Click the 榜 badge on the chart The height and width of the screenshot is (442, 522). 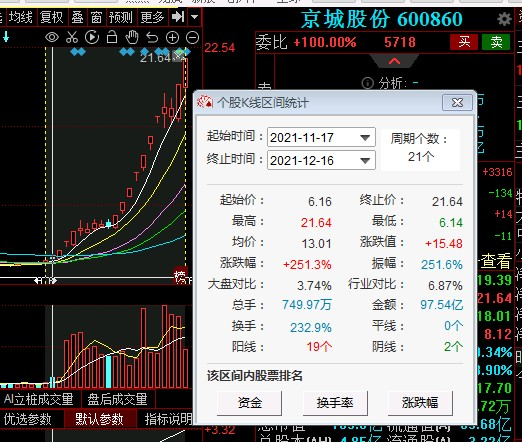[x=180, y=275]
